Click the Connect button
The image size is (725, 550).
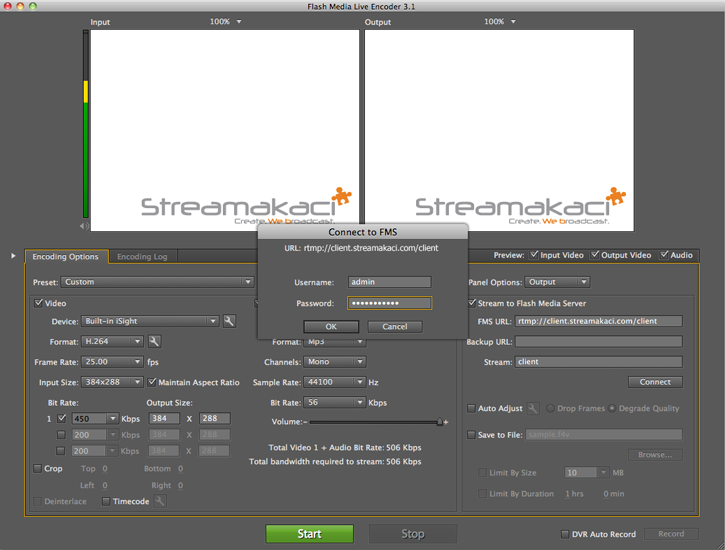coord(655,382)
